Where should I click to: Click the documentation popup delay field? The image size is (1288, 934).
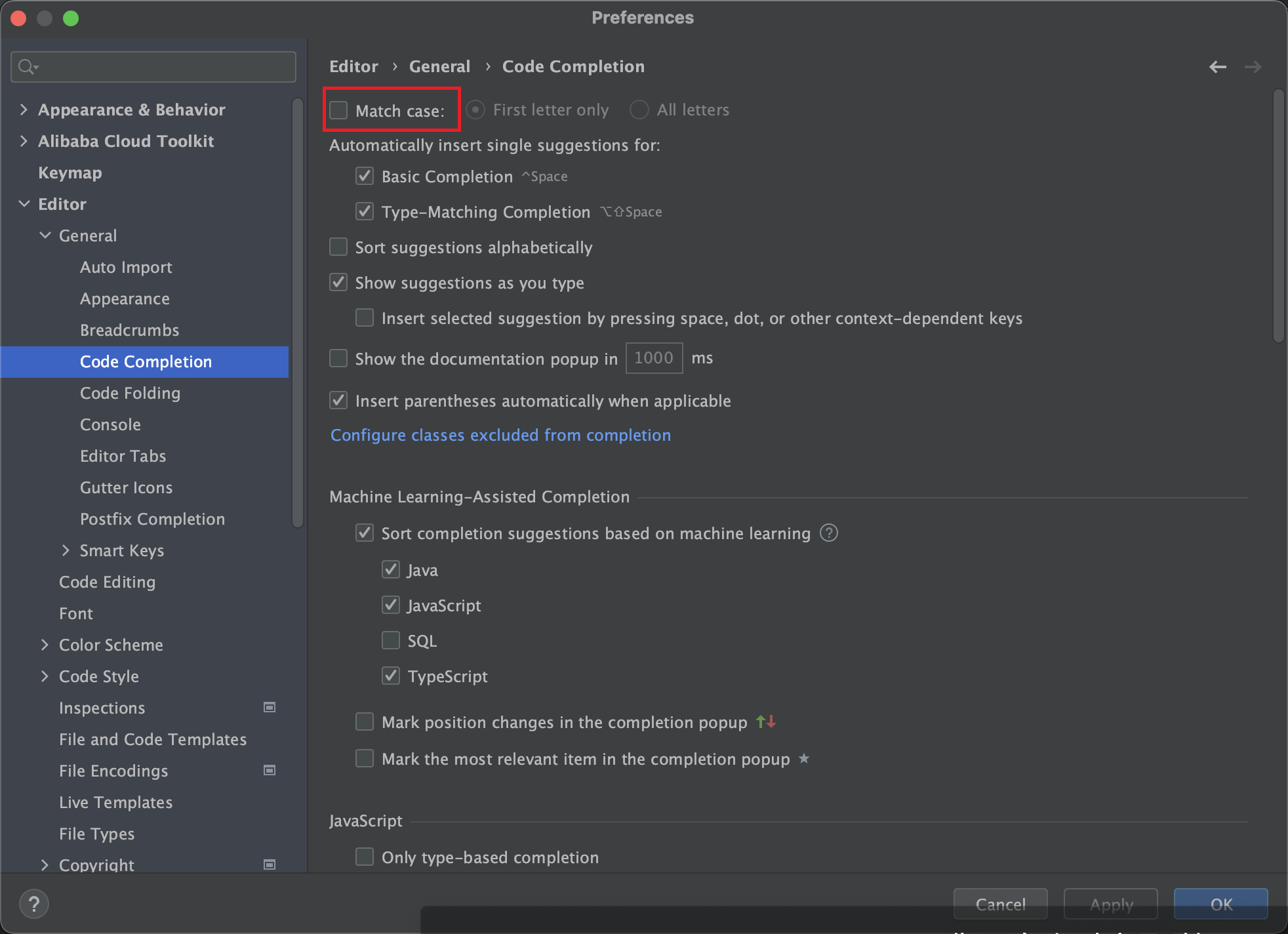click(x=654, y=358)
